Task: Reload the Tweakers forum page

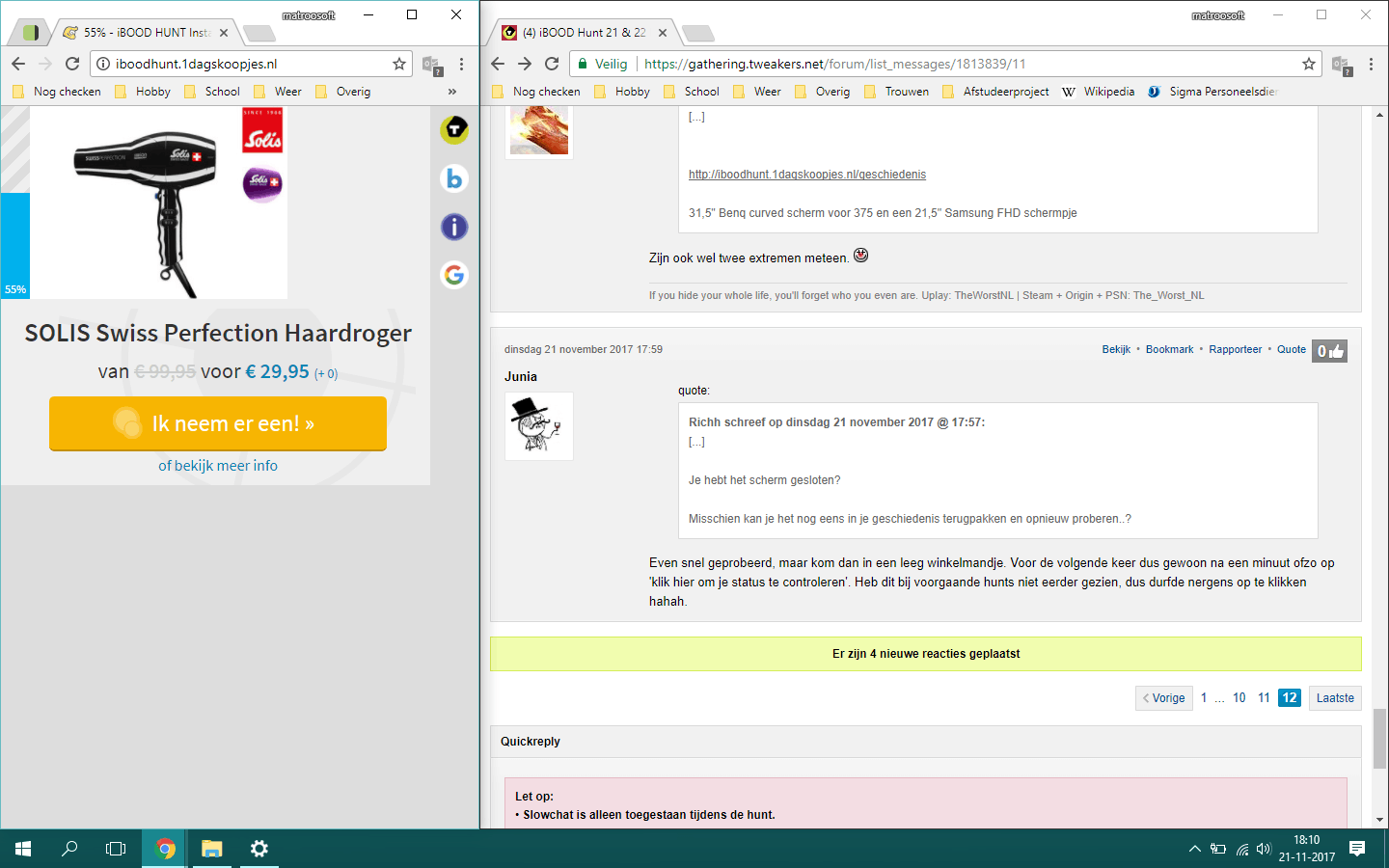Action: [x=552, y=64]
